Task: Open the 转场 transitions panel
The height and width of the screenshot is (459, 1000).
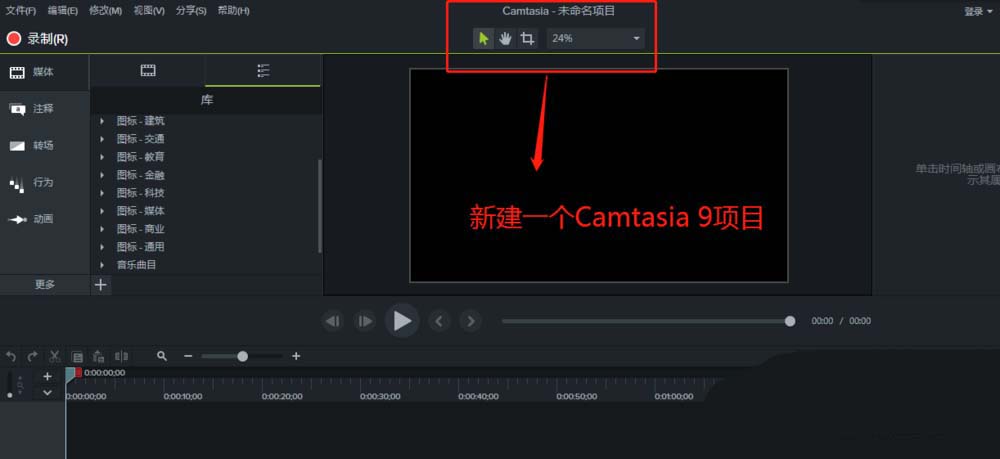Action: coord(45,146)
